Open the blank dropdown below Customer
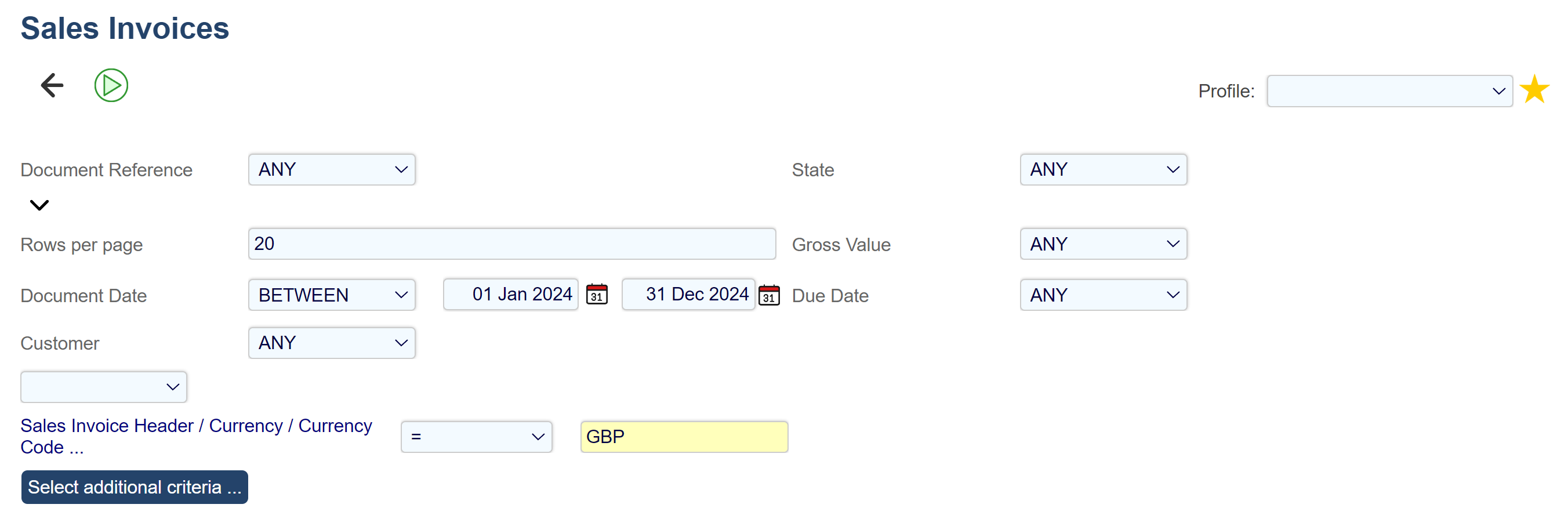The width and height of the screenshot is (1568, 526). 103,387
